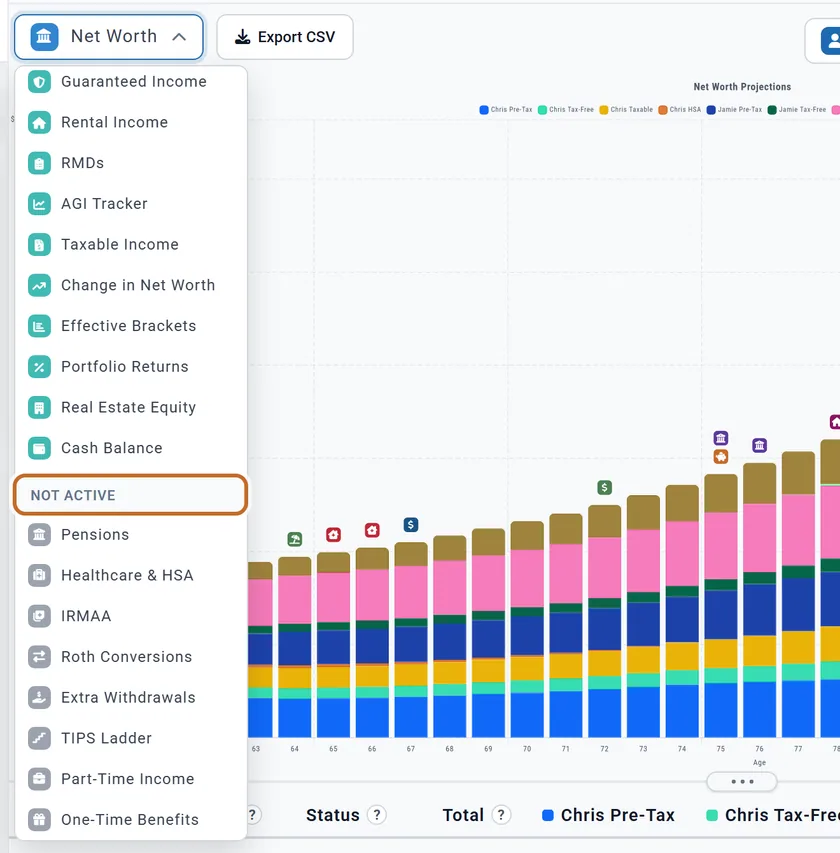Click the Export CSV button
Image resolution: width=840 pixels, height=853 pixels.
tap(285, 37)
